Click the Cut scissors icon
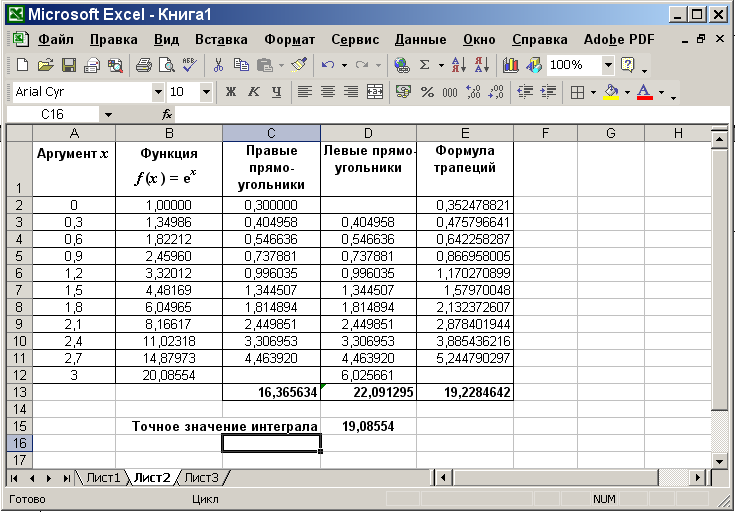The height and width of the screenshot is (512, 735). 218,65
